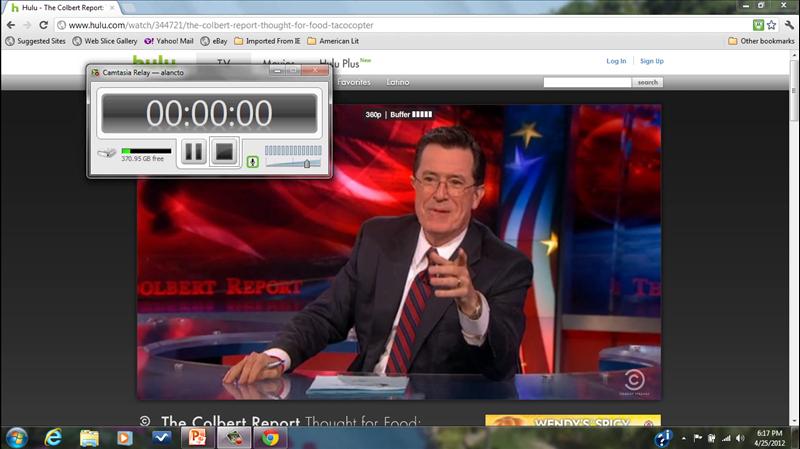Open the blue checkmark app on taskbar
Screen dimensions: 800x449
tap(162, 438)
